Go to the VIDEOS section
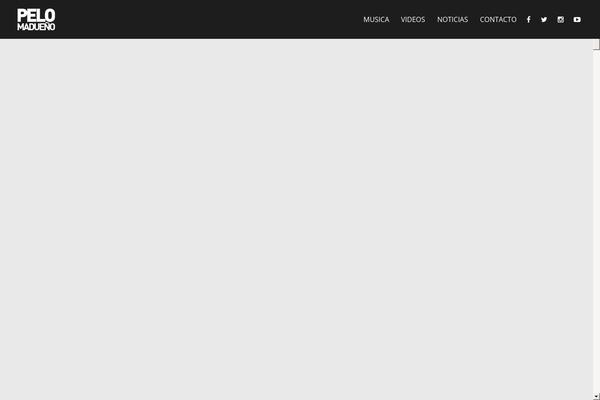 413,20
